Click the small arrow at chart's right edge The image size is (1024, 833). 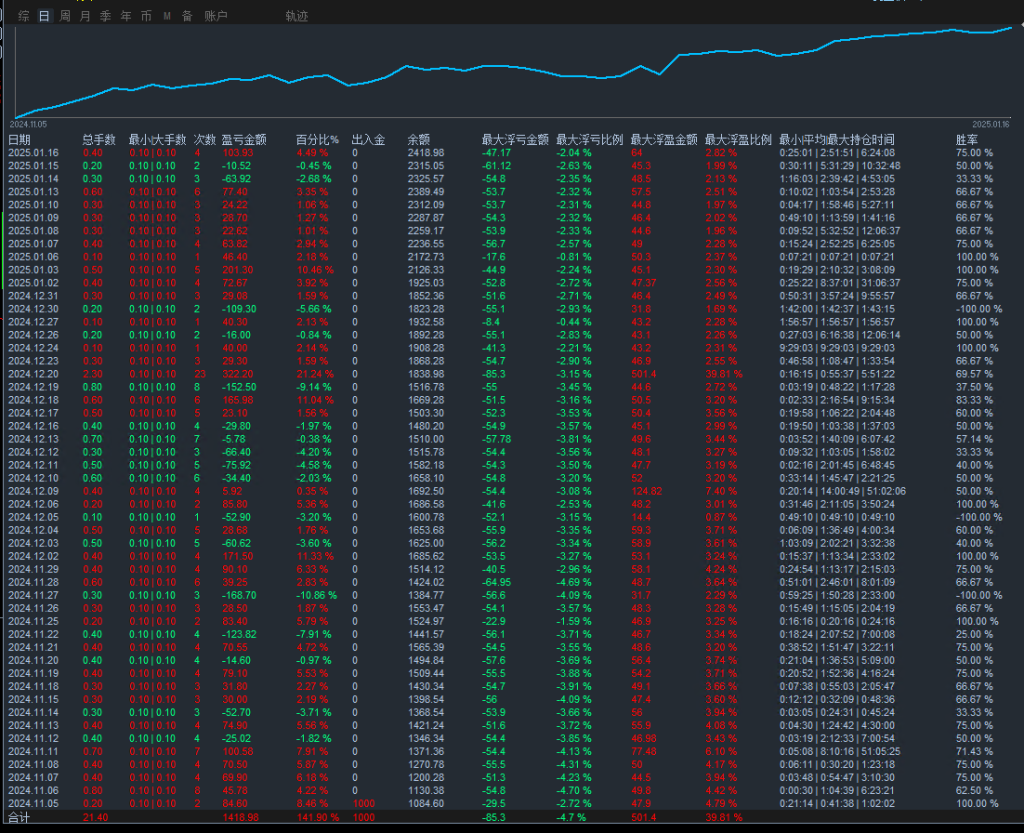[x=1019, y=24]
